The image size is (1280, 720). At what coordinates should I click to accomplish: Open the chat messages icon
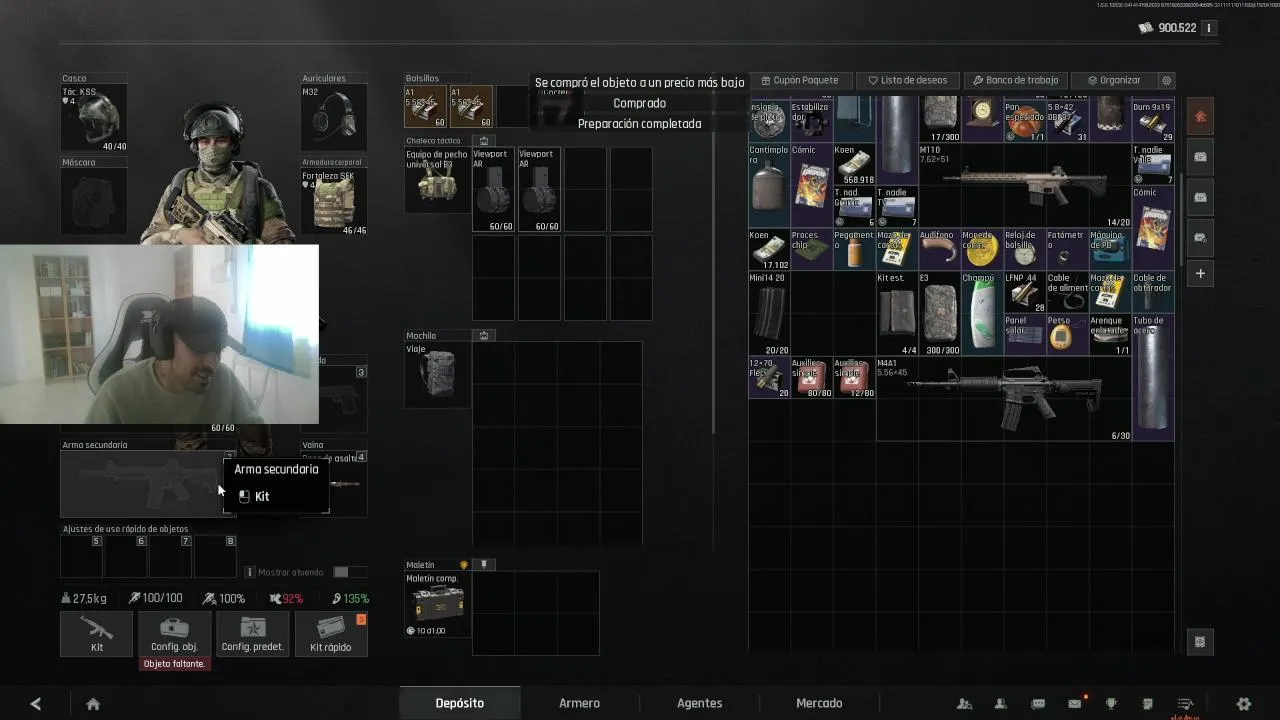1038,704
